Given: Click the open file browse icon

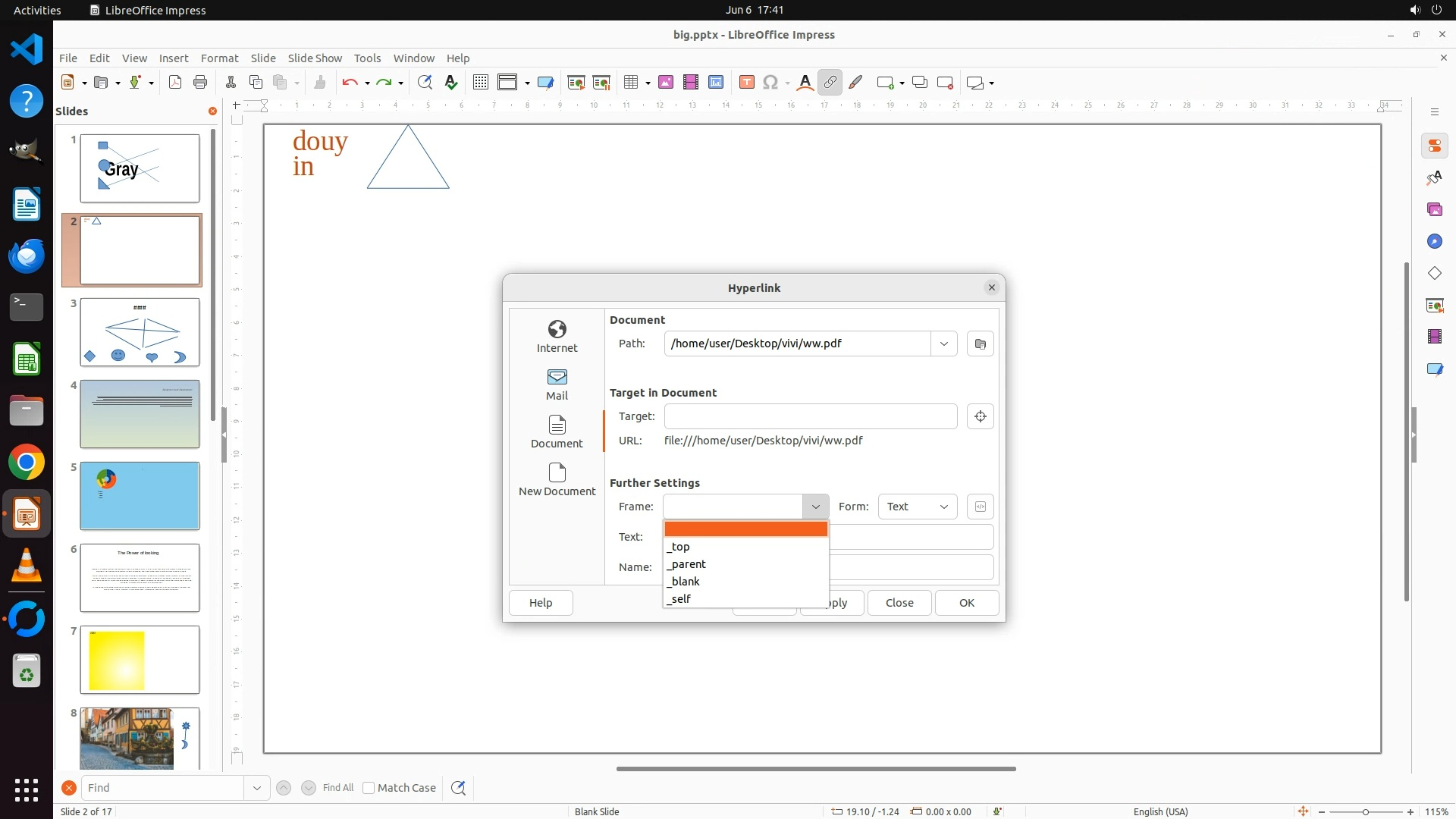Looking at the screenshot, I should point(980,344).
